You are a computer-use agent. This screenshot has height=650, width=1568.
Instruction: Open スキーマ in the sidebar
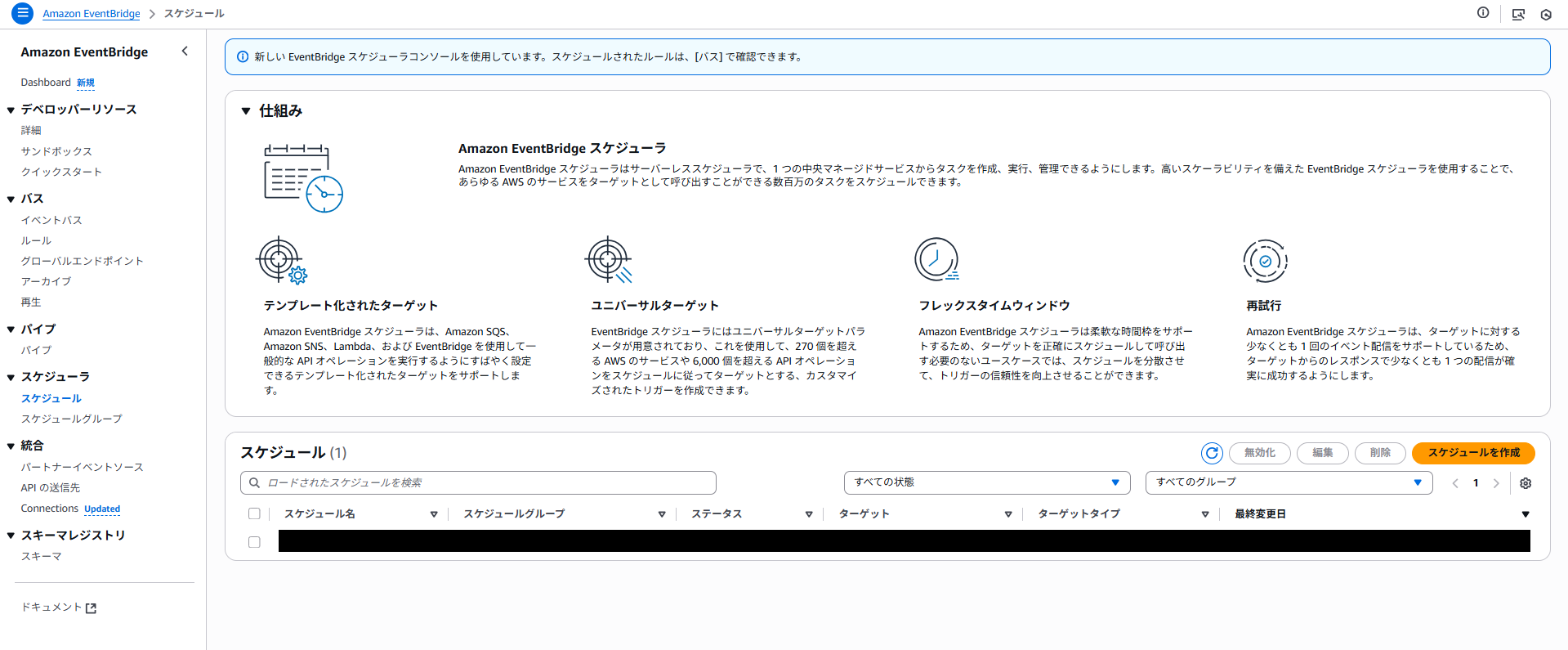pyautogui.click(x=41, y=556)
